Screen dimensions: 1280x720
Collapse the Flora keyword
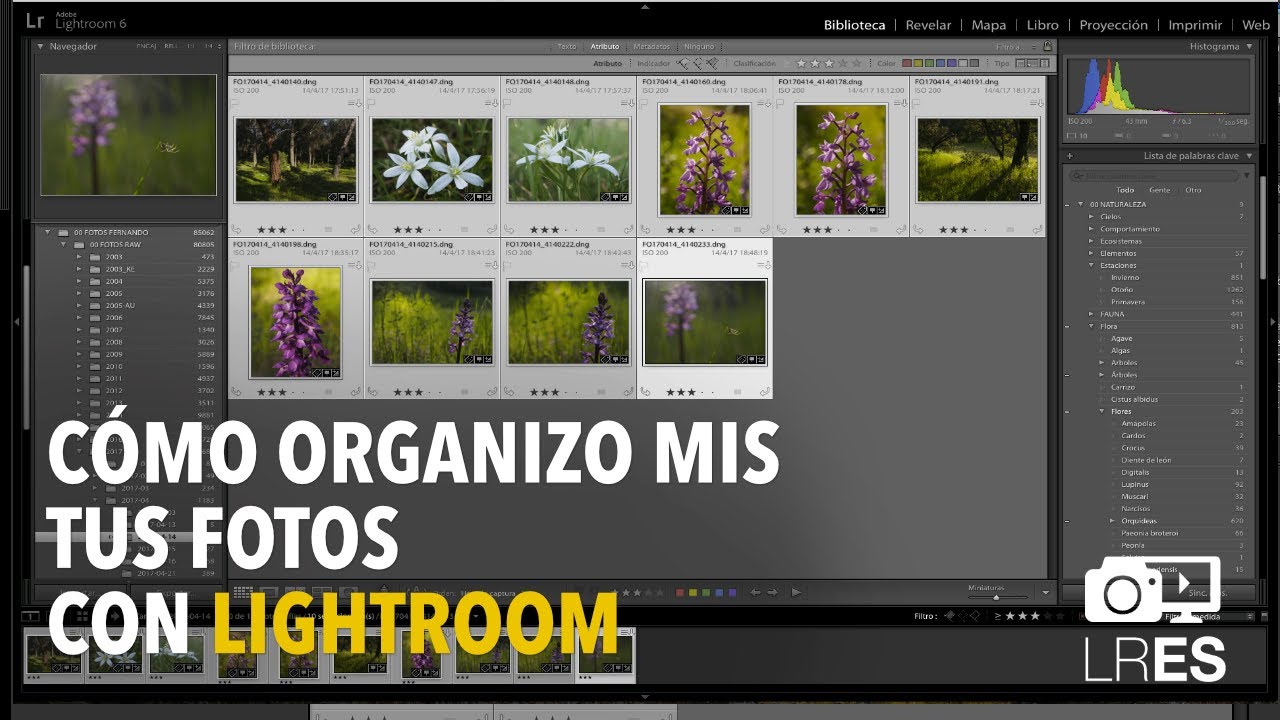click(x=1092, y=326)
